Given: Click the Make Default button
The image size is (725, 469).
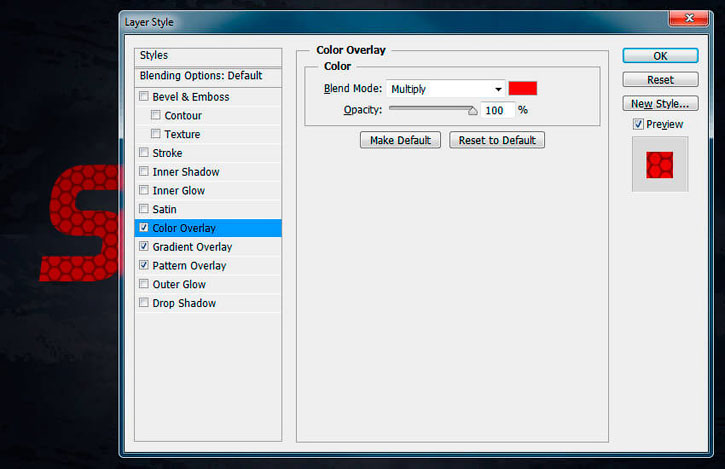Looking at the screenshot, I should click(400, 140).
